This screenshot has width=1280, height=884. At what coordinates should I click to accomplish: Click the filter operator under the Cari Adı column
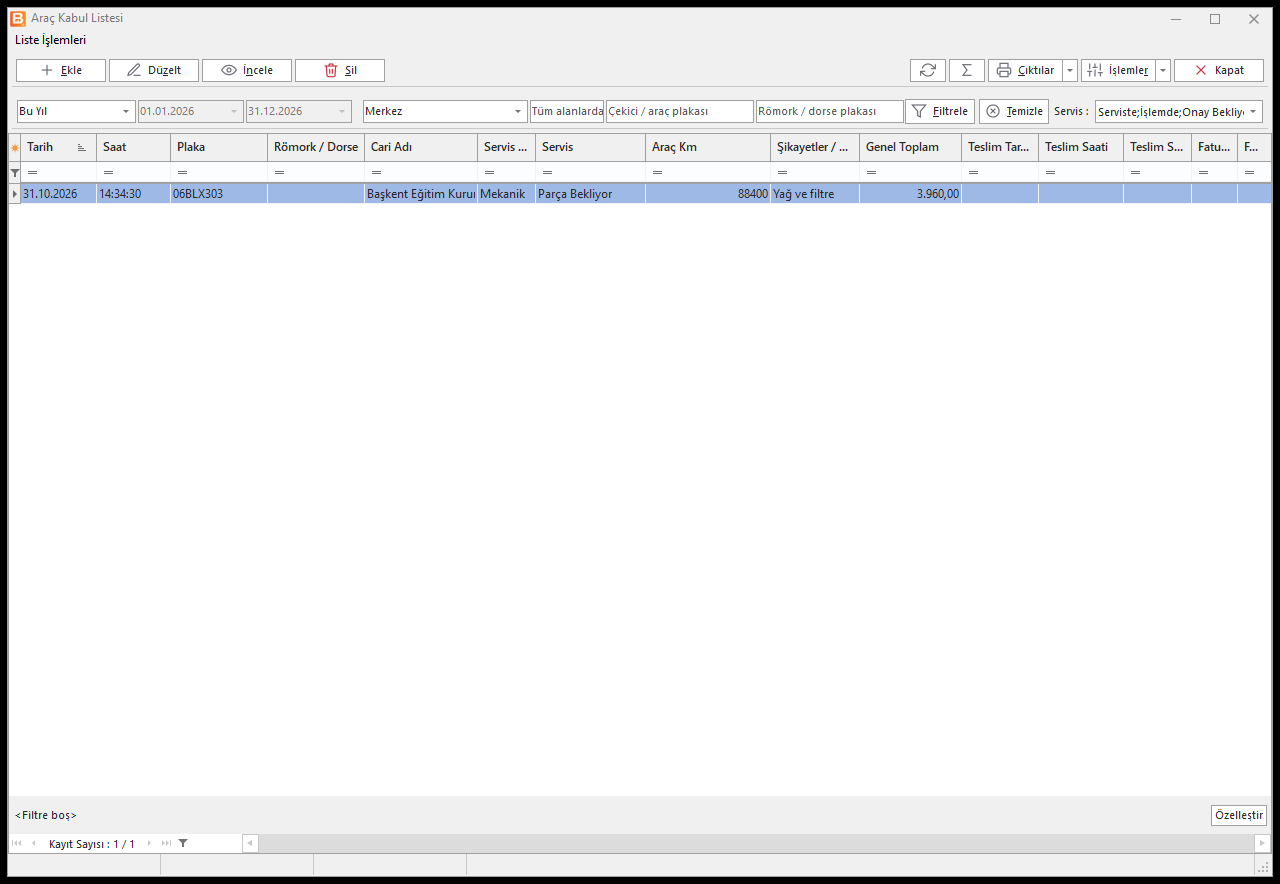tap(377, 173)
